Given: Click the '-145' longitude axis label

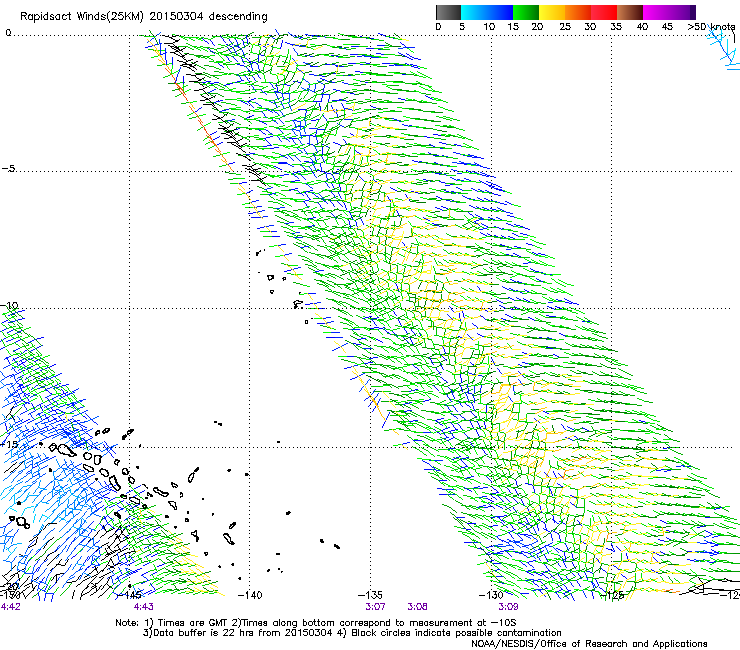Looking at the screenshot, I should 129,595.
